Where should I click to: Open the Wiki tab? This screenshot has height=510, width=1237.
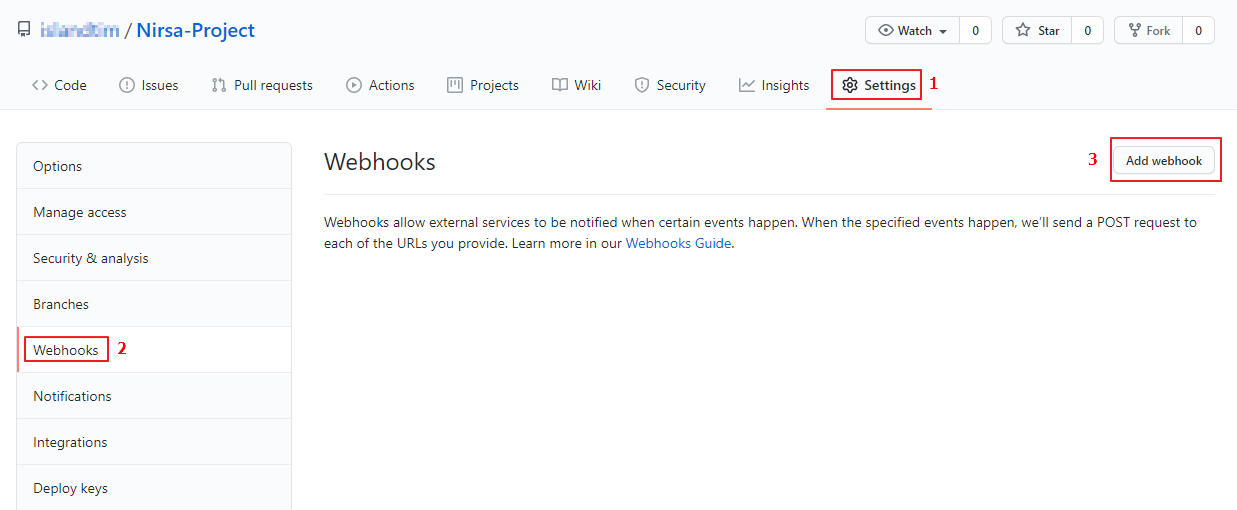tap(576, 85)
